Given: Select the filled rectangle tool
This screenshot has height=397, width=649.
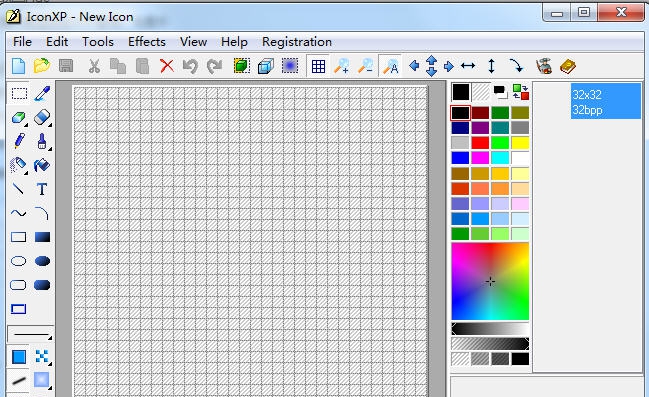Looking at the screenshot, I should [42, 237].
